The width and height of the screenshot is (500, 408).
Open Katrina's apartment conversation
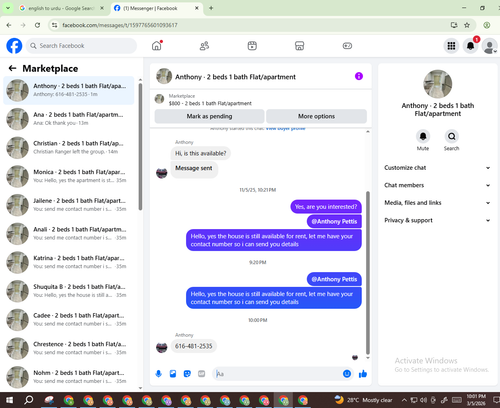(x=69, y=262)
